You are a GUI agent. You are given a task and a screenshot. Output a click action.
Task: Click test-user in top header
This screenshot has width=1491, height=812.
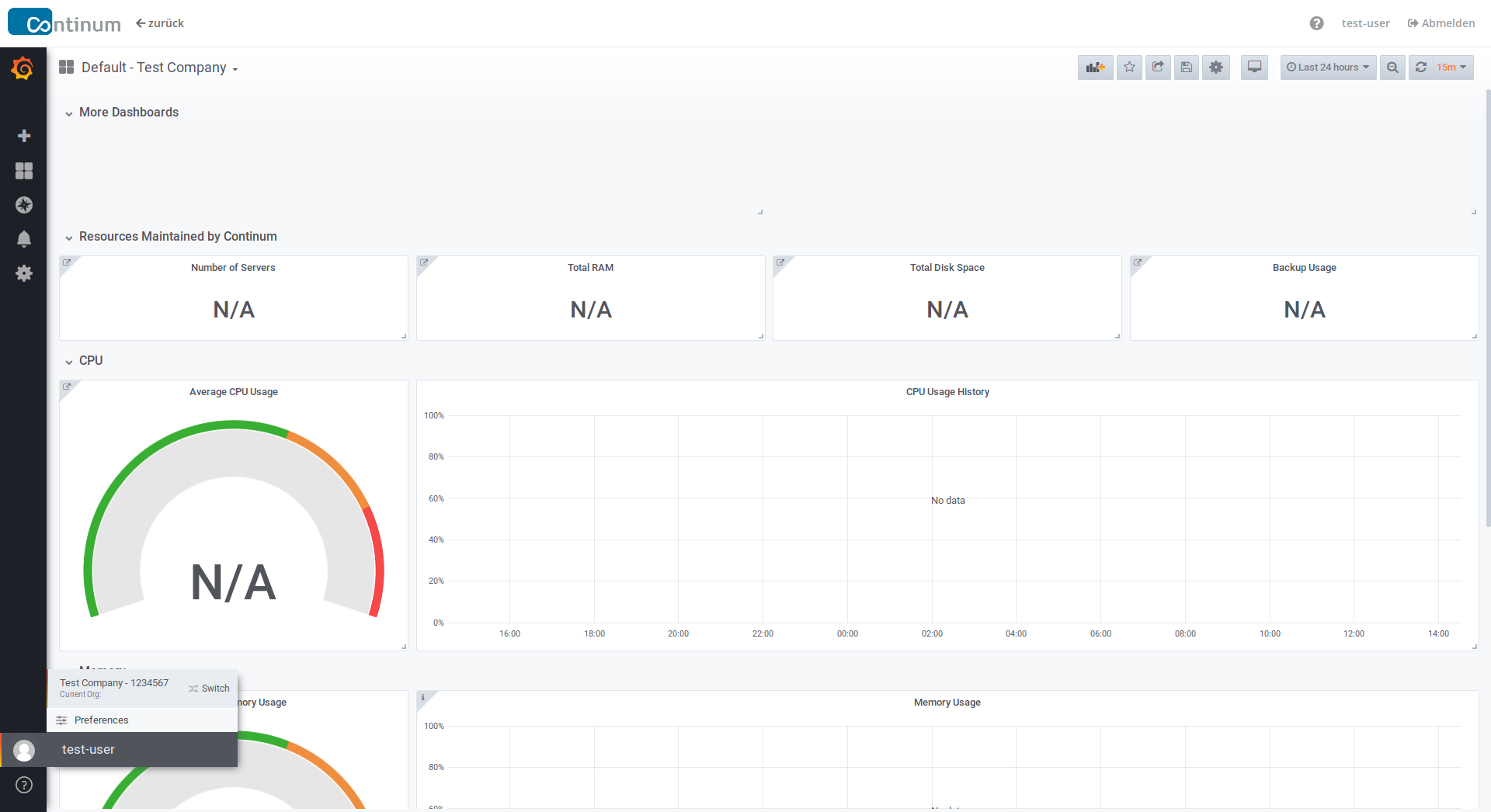(x=1366, y=23)
